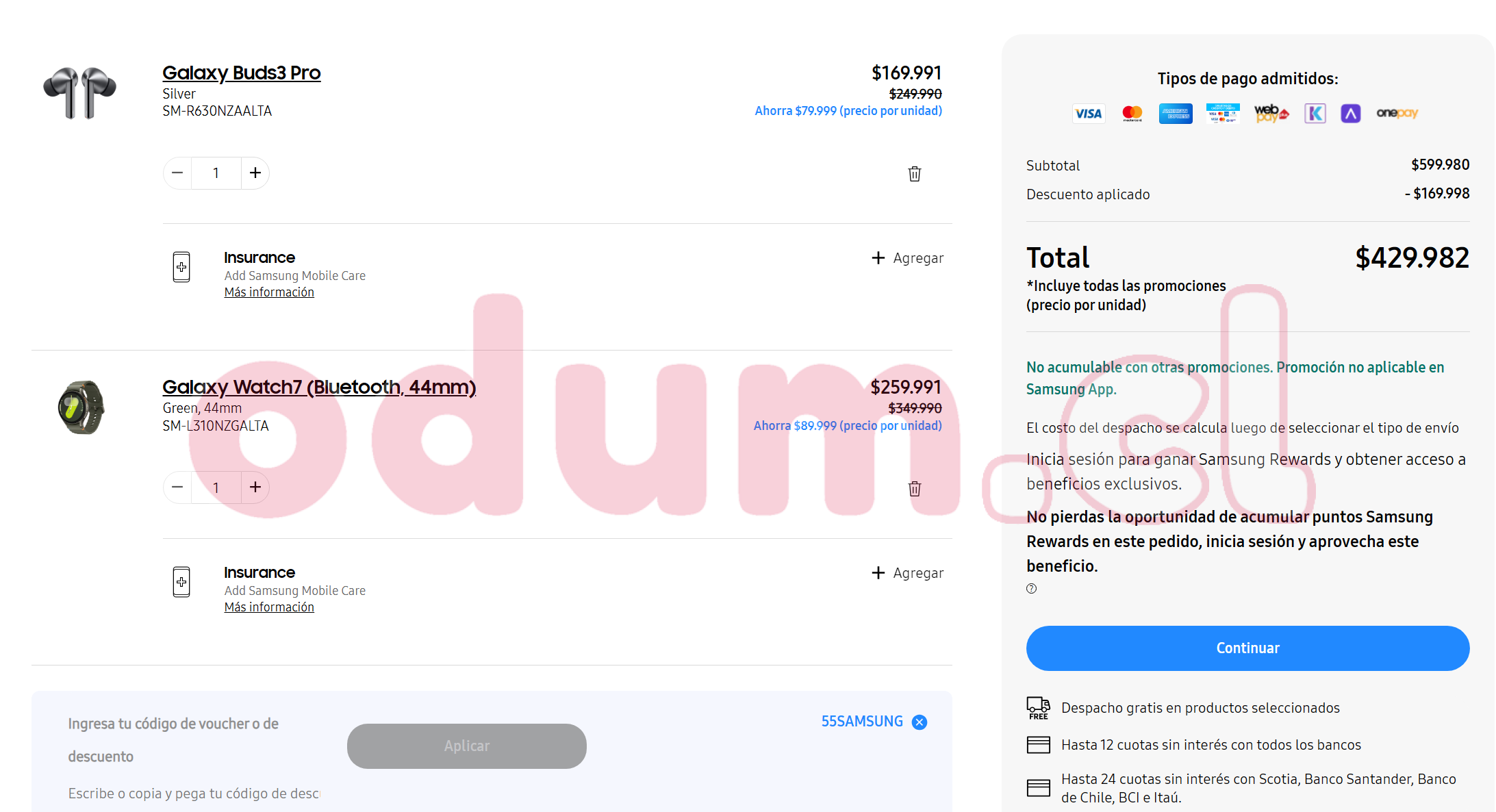Open Galaxy Buds3 Pro product link
1496x812 pixels.
[241, 73]
